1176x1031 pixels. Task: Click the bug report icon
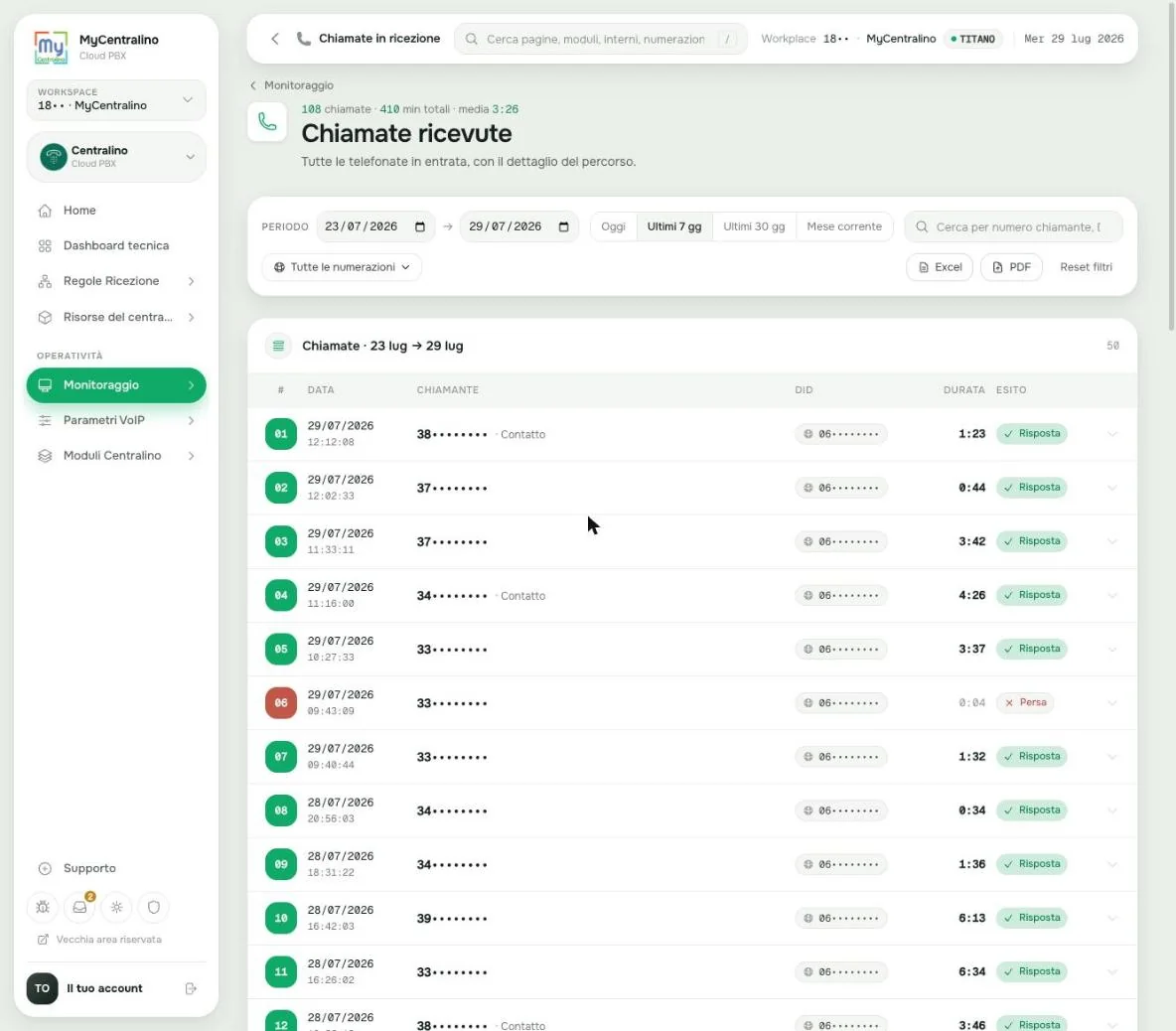click(43, 907)
